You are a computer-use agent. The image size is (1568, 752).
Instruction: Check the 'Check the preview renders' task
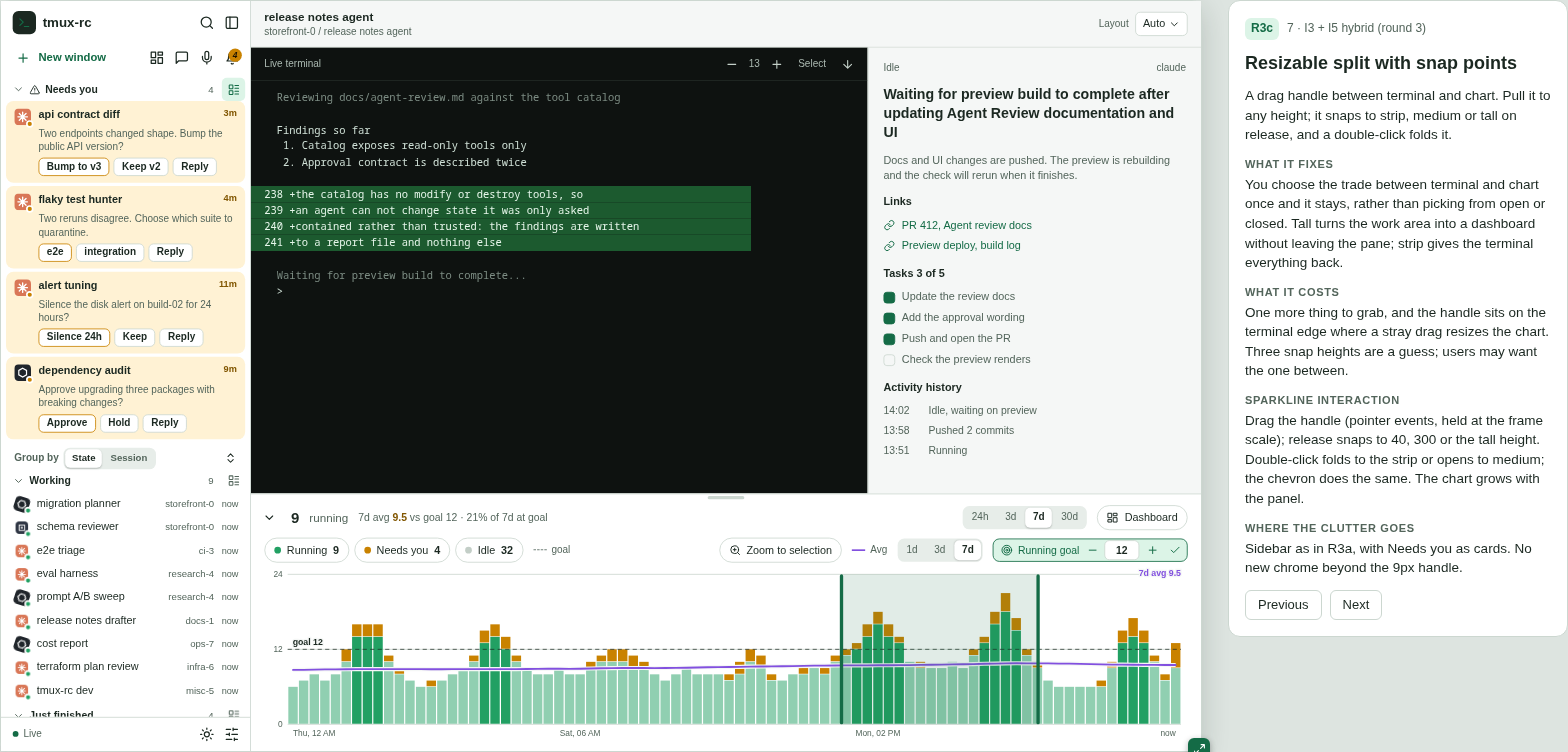[x=889, y=360]
